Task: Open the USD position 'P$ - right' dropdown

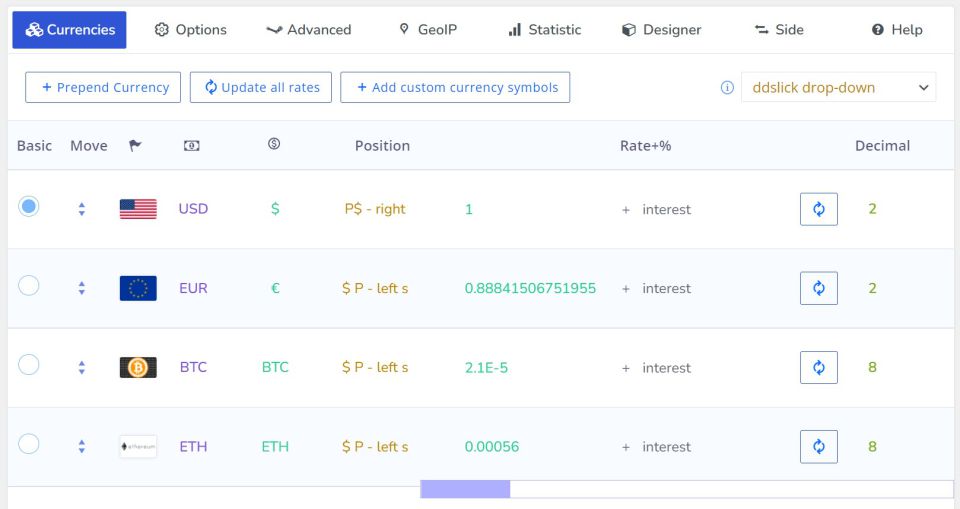Action: click(x=375, y=209)
